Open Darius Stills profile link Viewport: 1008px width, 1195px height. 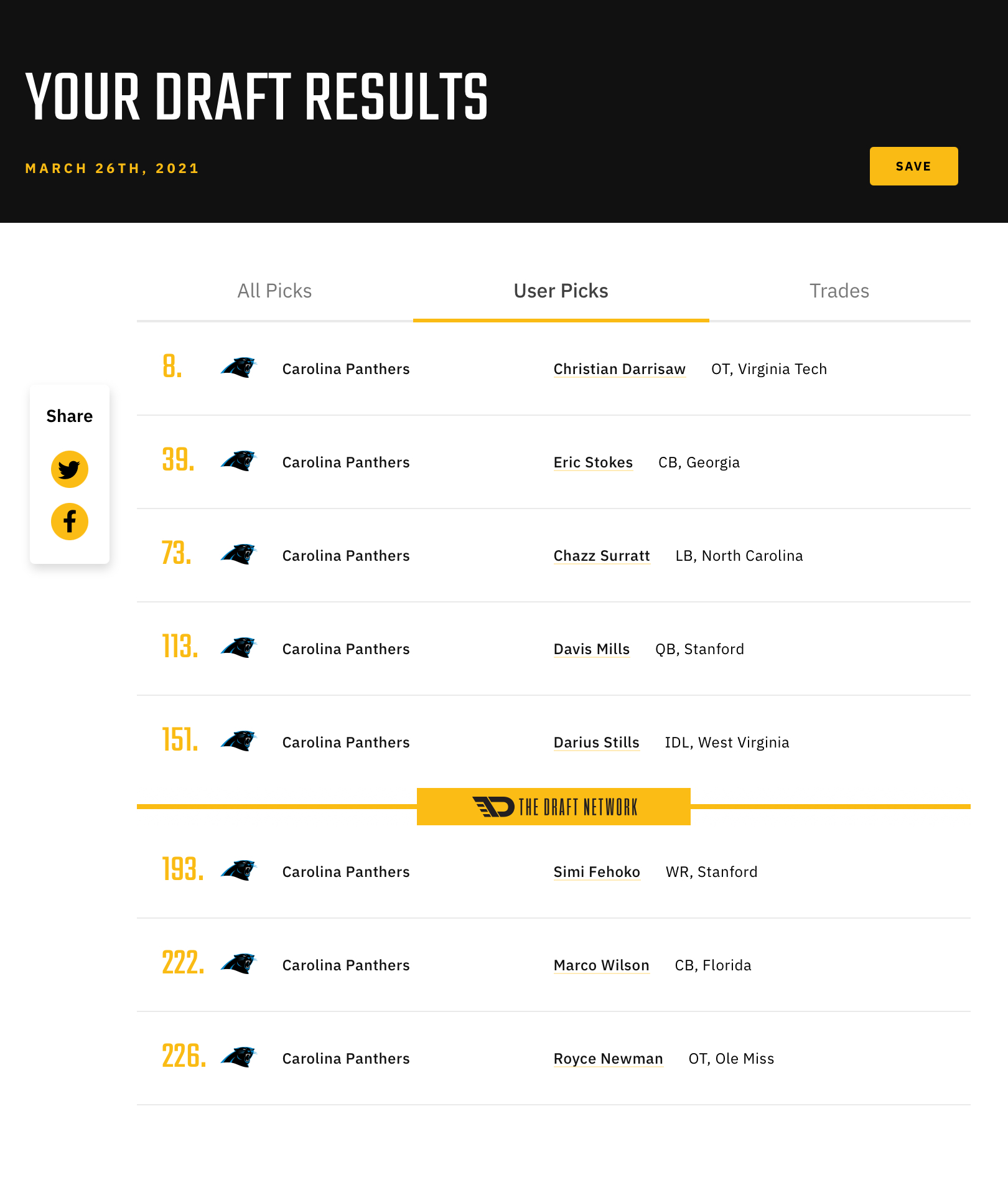(597, 743)
